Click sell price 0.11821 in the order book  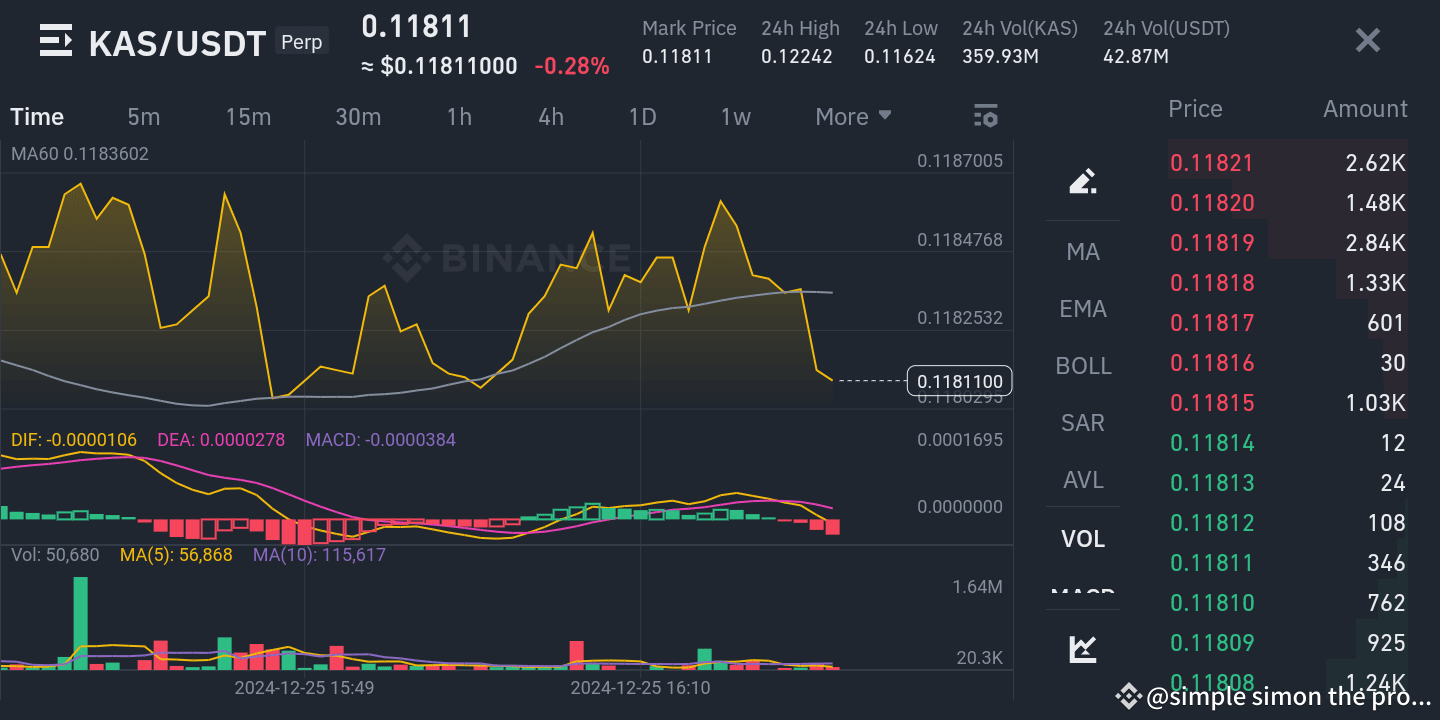pos(1211,163)
